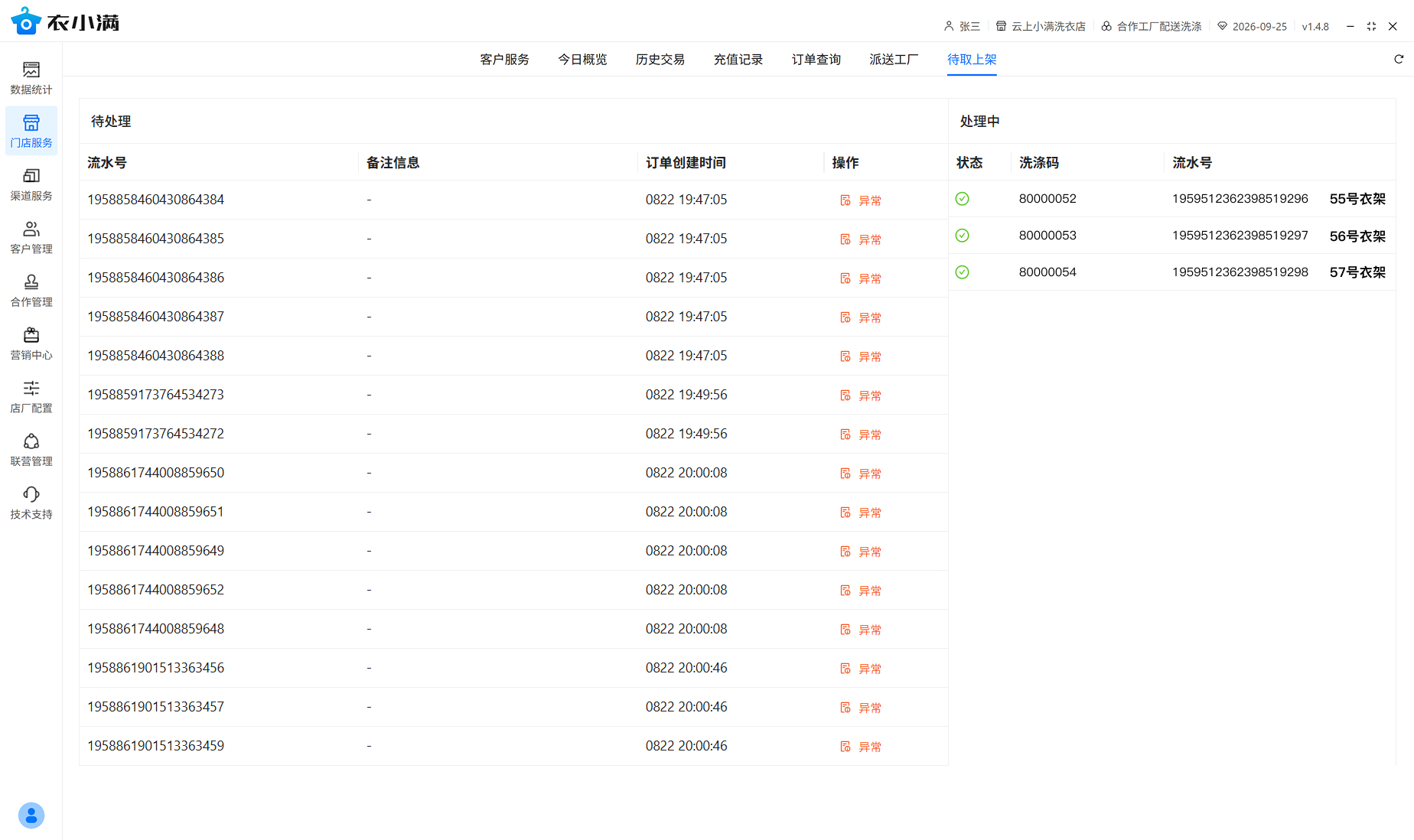The width and height of the screenshot is (1414, 840).
Task: Switch to the 客户服务 tab
Action: click(x=504, y=59)
